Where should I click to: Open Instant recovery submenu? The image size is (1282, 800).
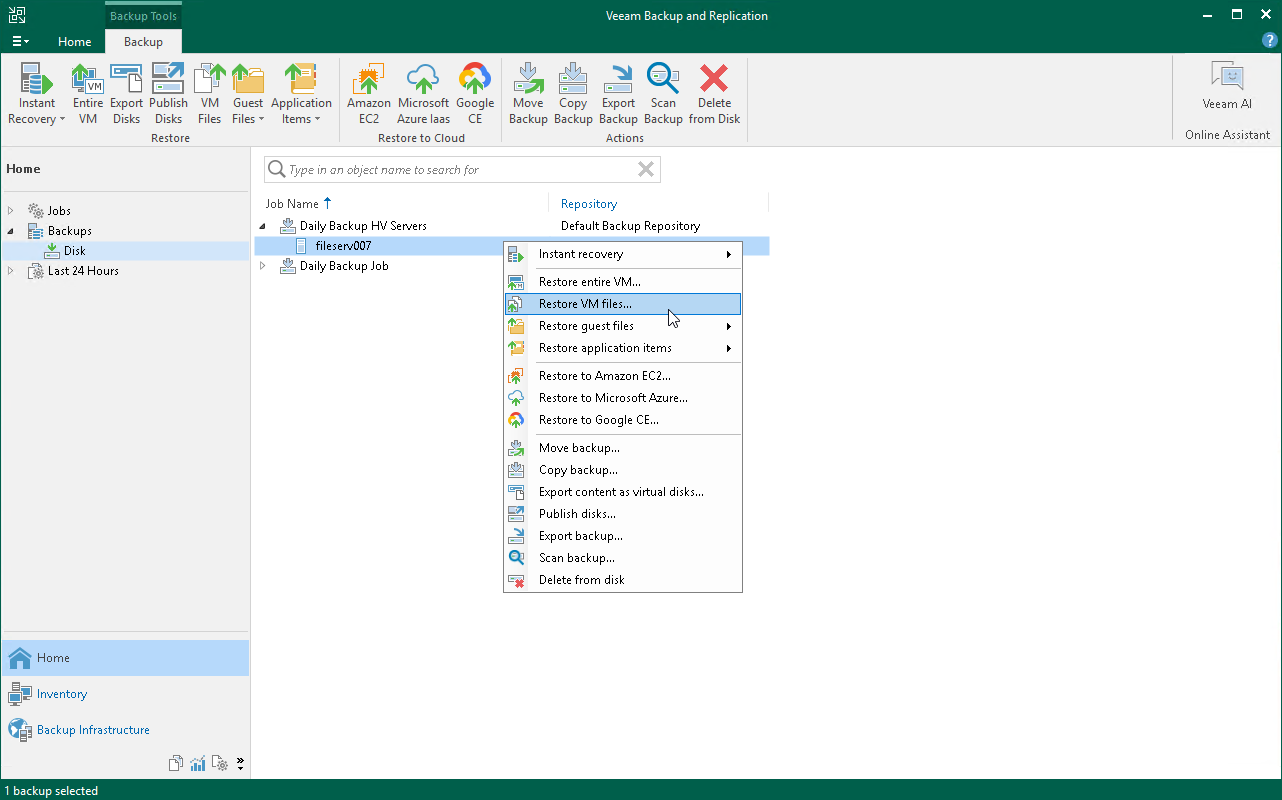pyautogui.click(x=623, y=254)
